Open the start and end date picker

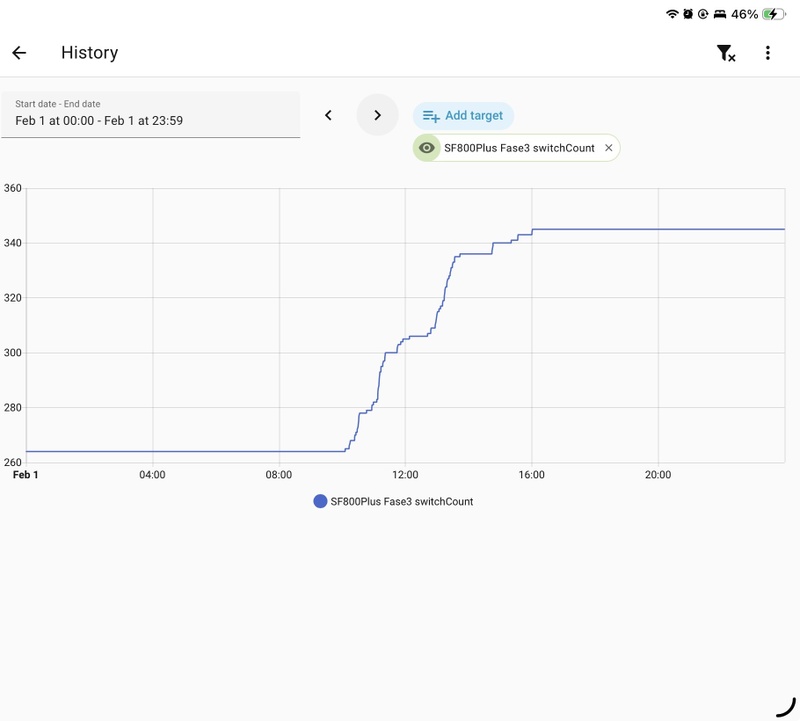pos(150,114)
